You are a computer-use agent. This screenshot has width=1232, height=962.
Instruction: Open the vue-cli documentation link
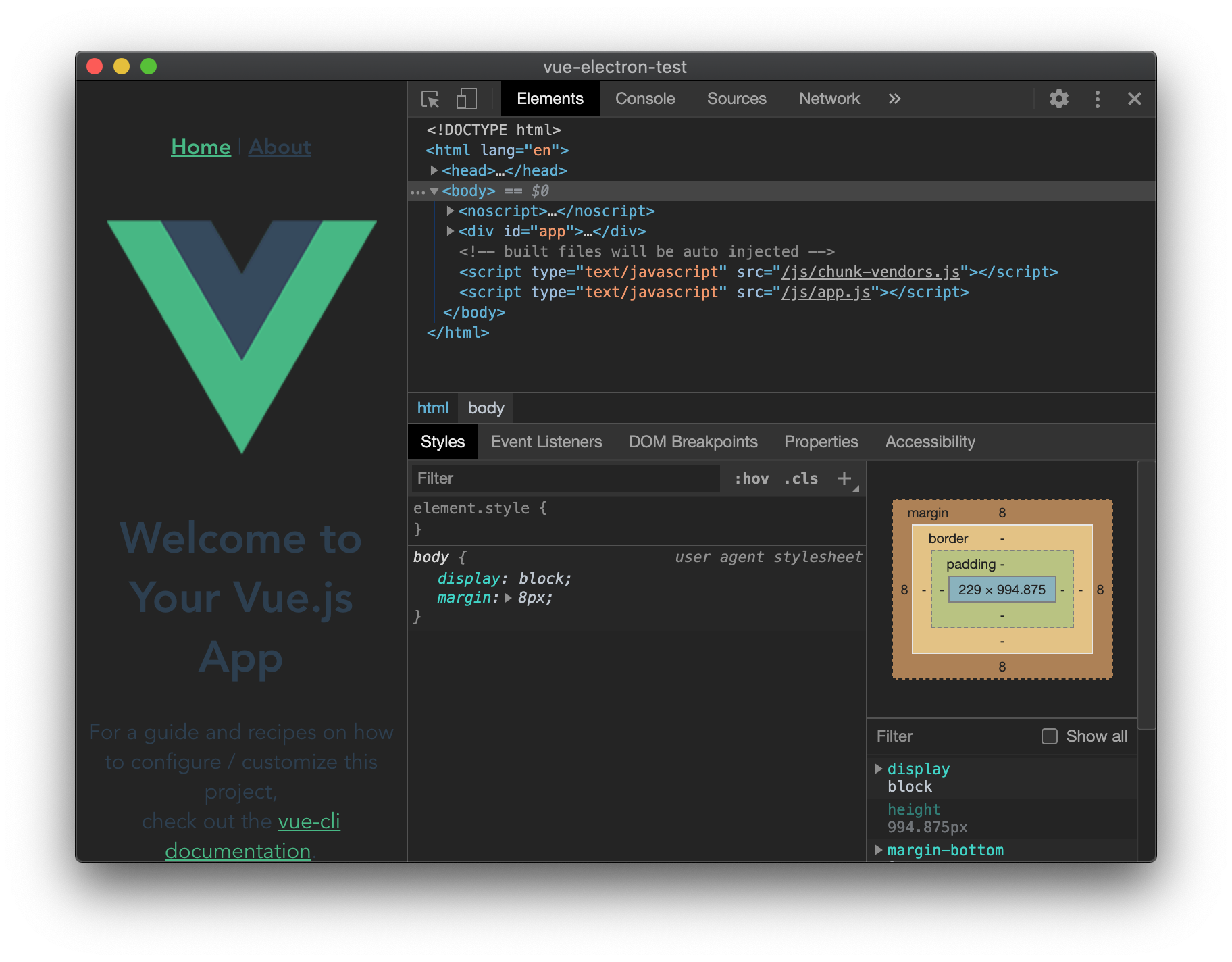coord(253,836)
